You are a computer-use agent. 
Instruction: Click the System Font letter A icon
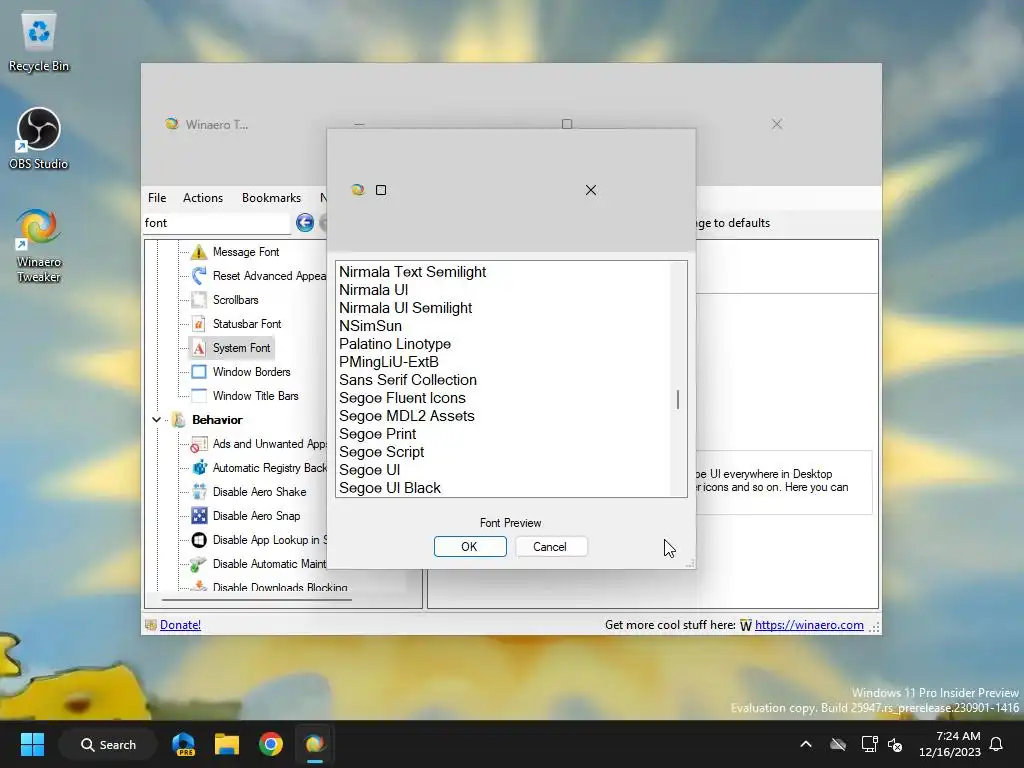pos(199,348)
